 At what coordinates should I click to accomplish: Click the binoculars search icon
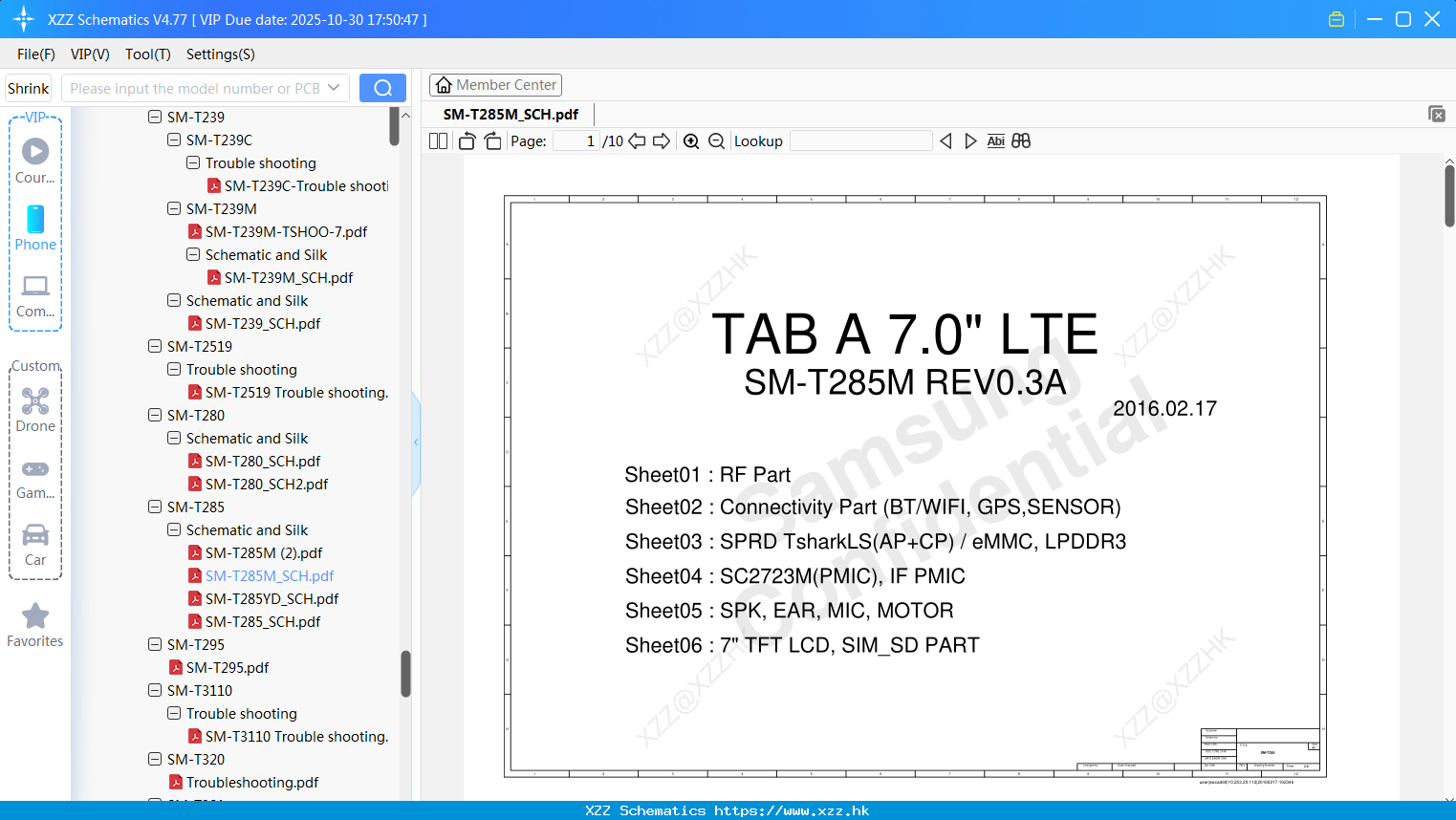click(x=1021, y=141)
